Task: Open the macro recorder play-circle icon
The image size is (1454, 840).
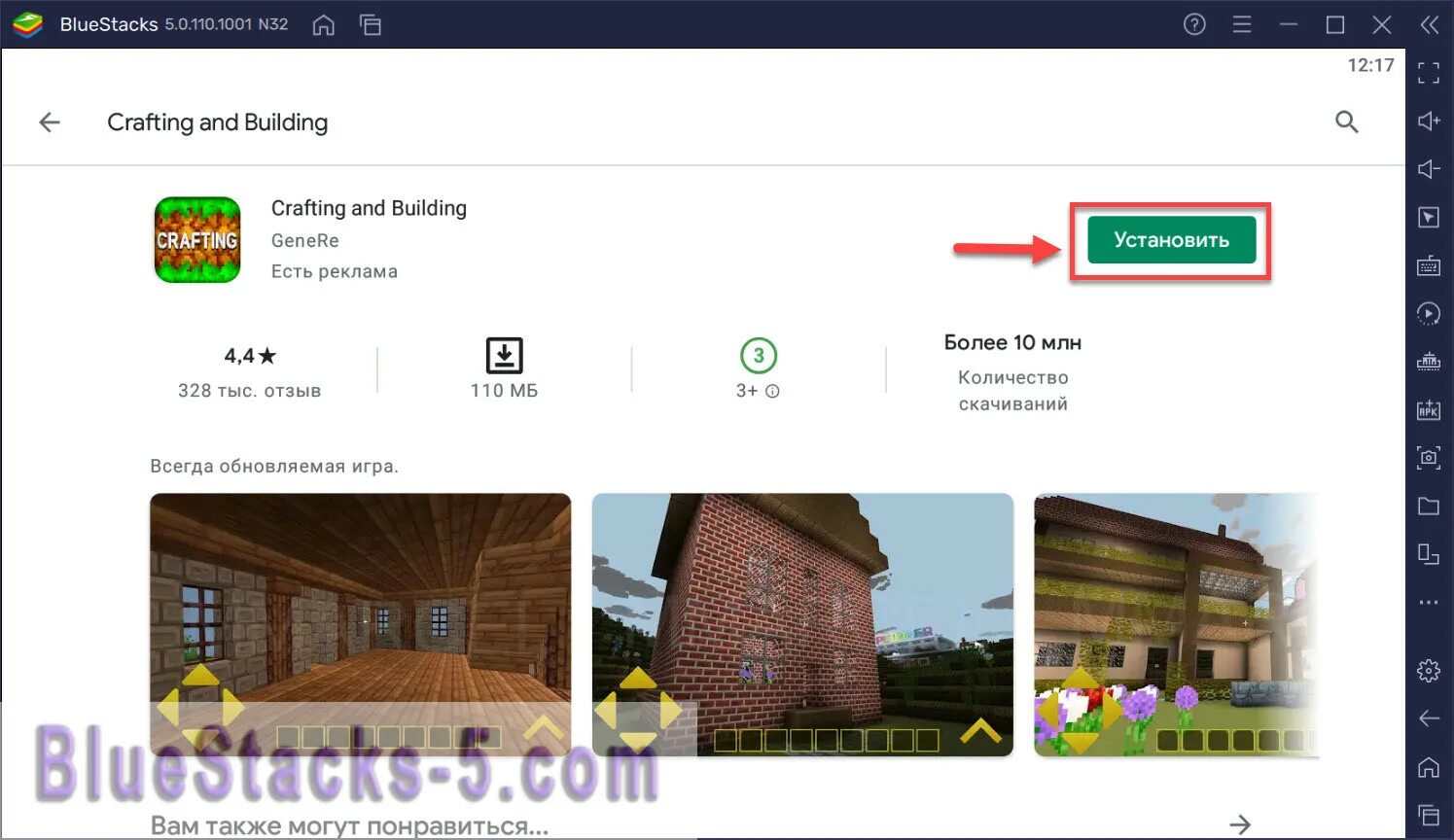Action: click(1429, 313)
